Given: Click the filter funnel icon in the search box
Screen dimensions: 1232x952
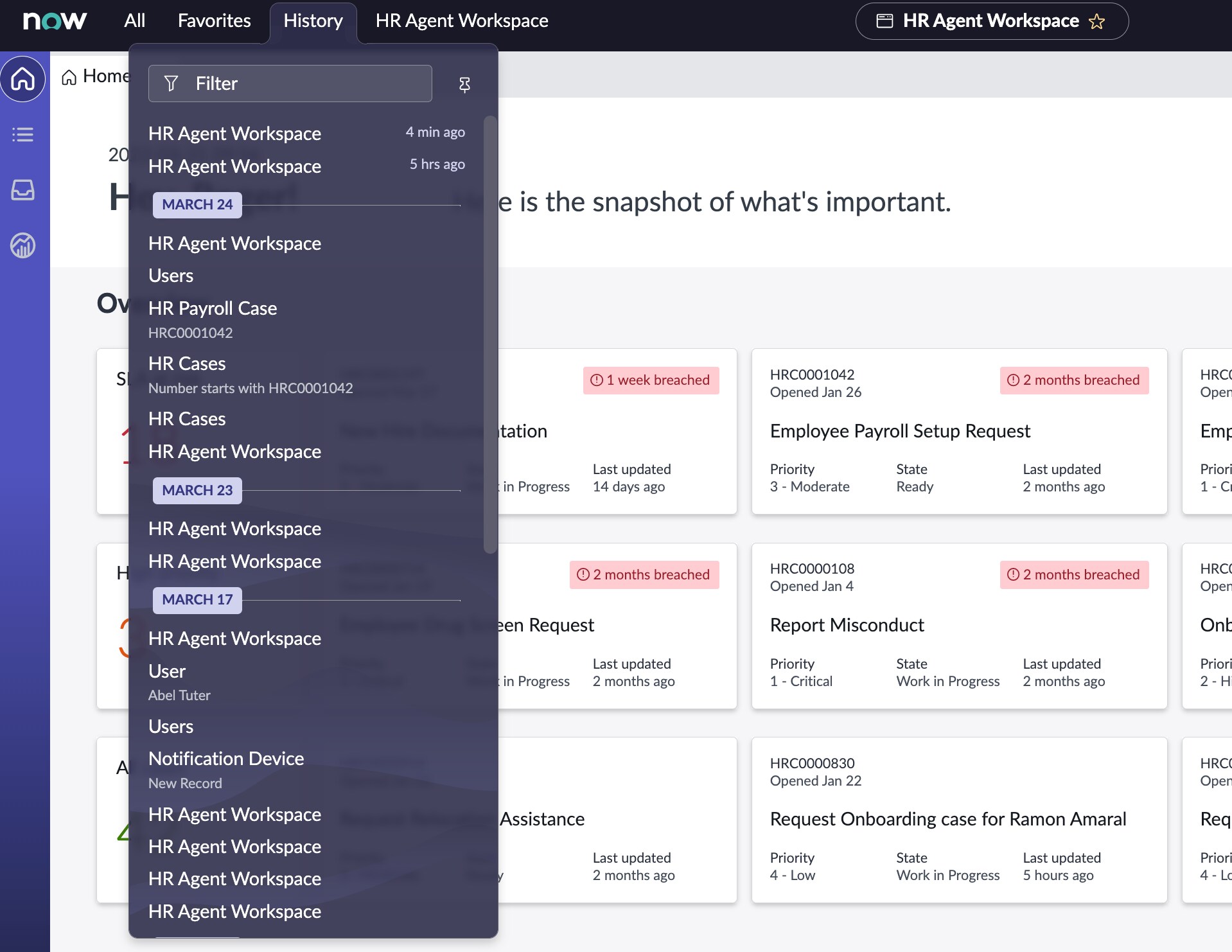Looking at the screenshot, I should click(x=171, y=83).
